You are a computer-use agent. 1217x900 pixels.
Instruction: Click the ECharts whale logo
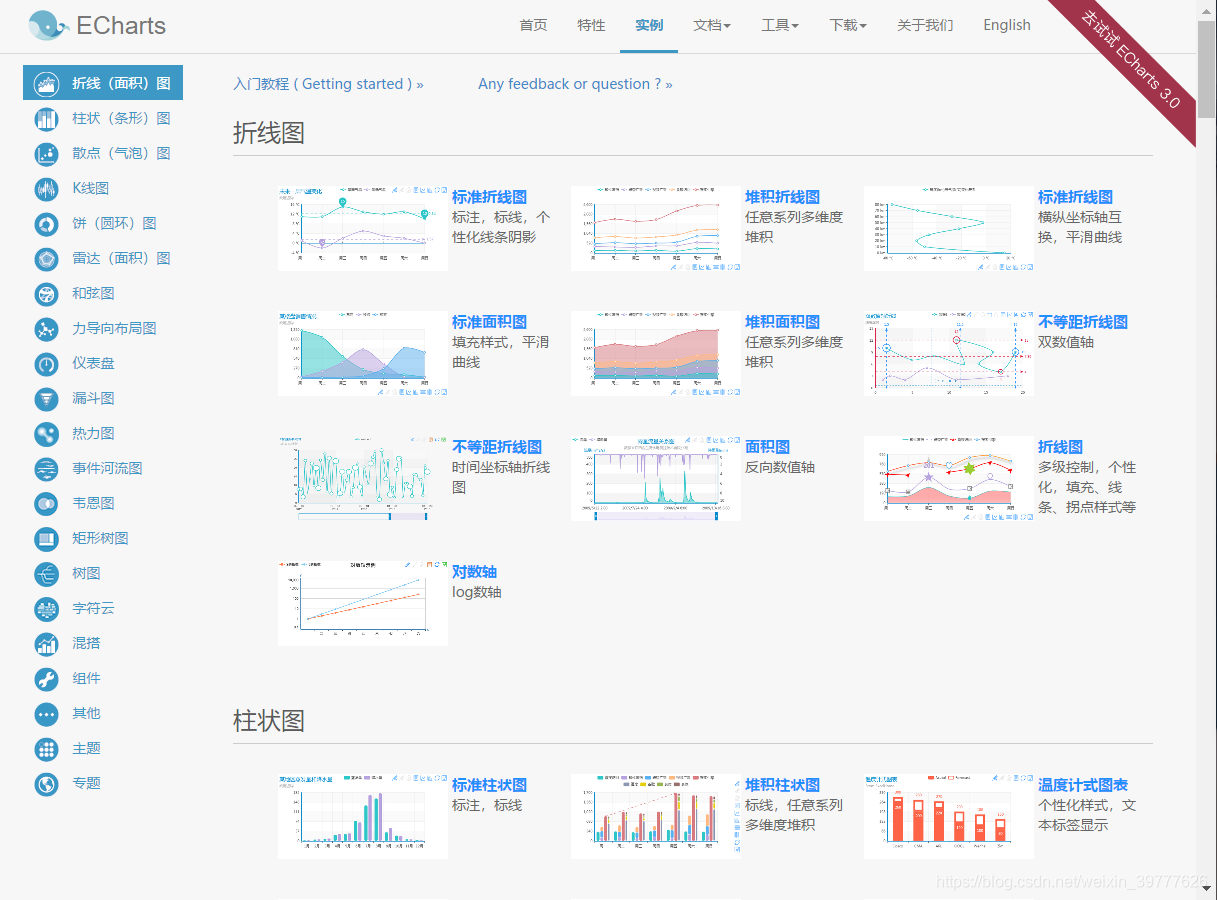[x=48, y=25]
